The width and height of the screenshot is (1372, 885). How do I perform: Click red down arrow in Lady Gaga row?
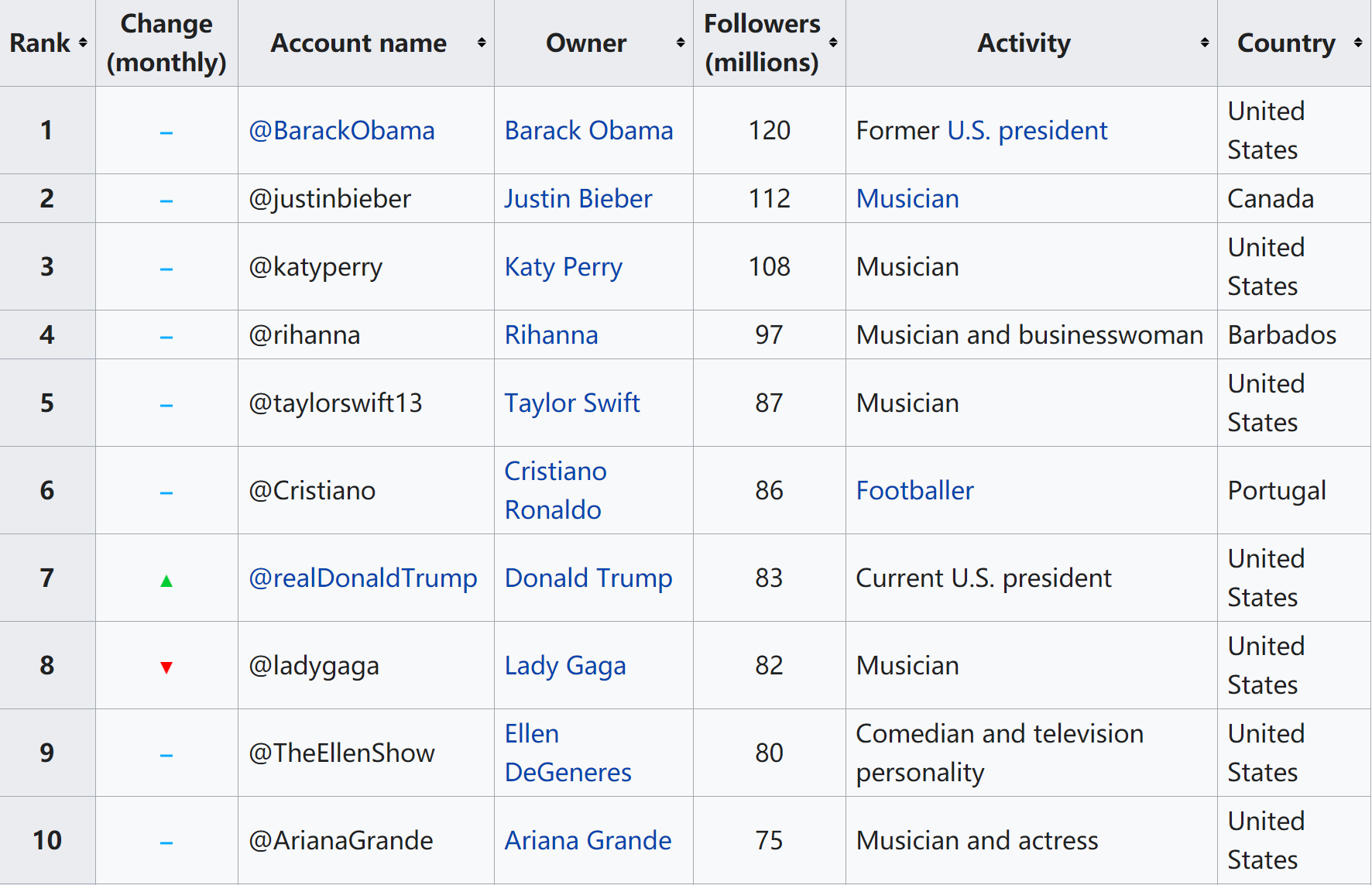[x=166, y=667]
